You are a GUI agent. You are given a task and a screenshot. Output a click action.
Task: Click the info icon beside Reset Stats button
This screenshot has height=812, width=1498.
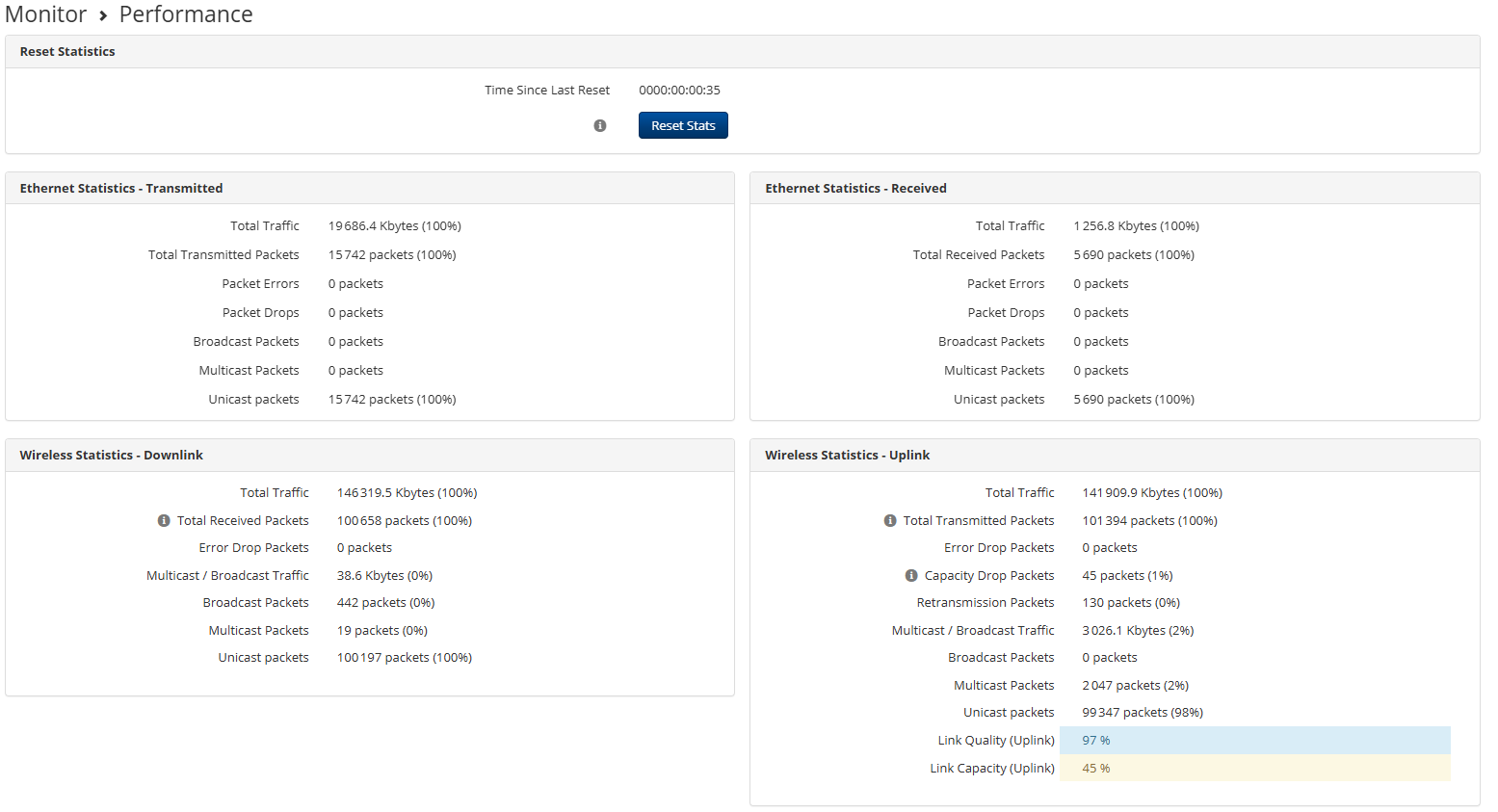coord(600,126)
